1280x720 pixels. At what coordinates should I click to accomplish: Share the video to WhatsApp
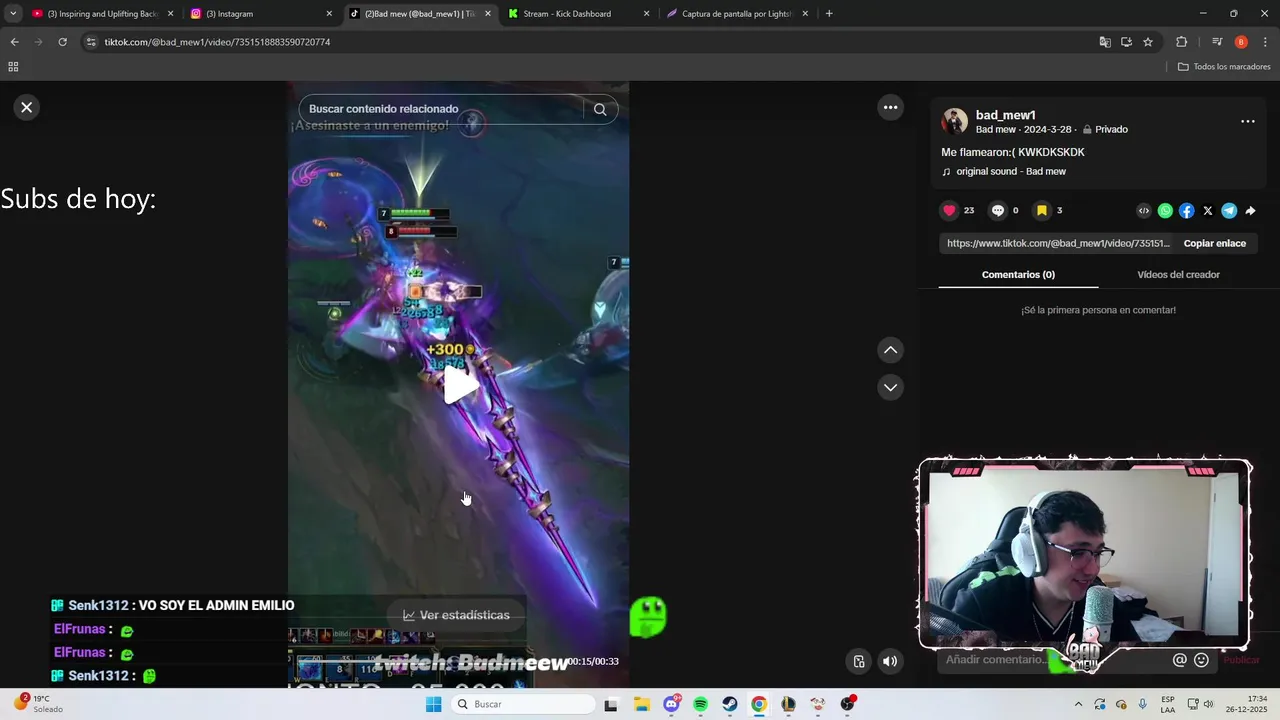coord(1165,210)
